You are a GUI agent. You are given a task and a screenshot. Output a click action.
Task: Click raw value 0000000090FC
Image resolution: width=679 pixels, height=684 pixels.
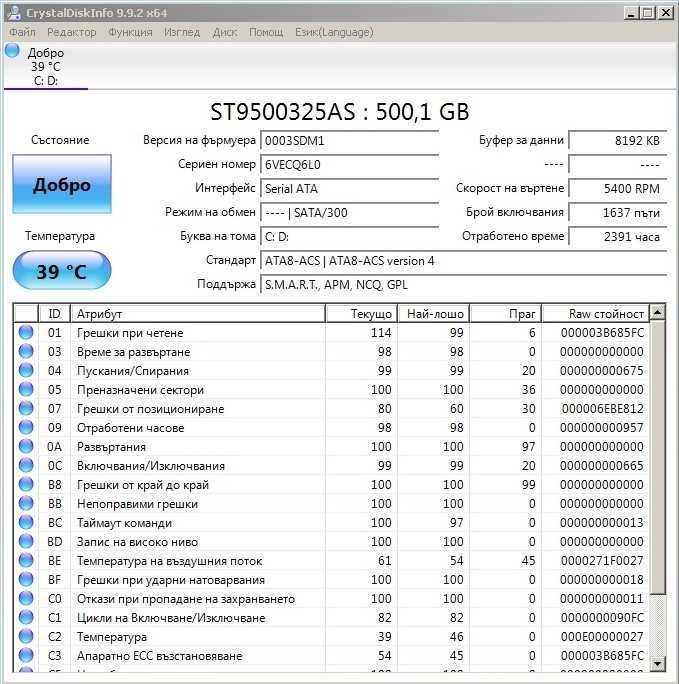tap(602, 617)
